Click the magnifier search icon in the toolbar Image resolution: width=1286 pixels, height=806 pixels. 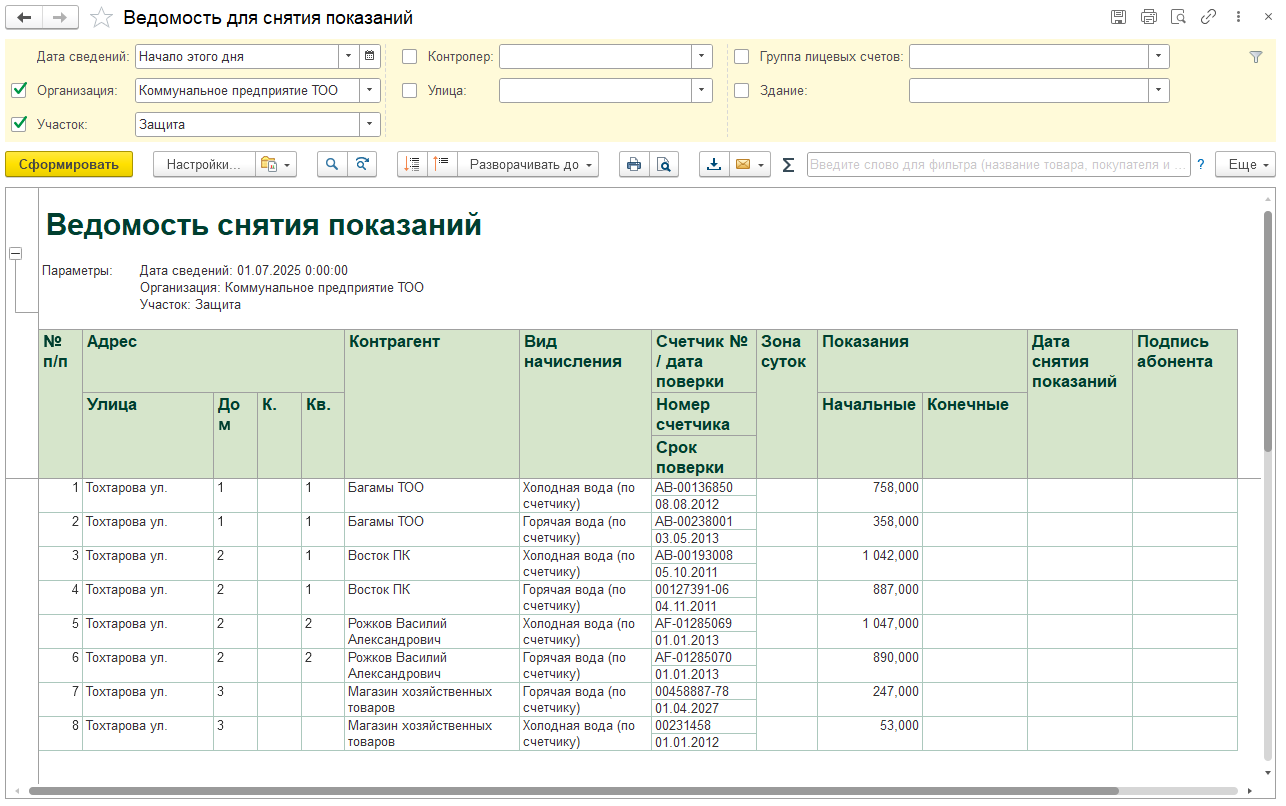point(332,165)
